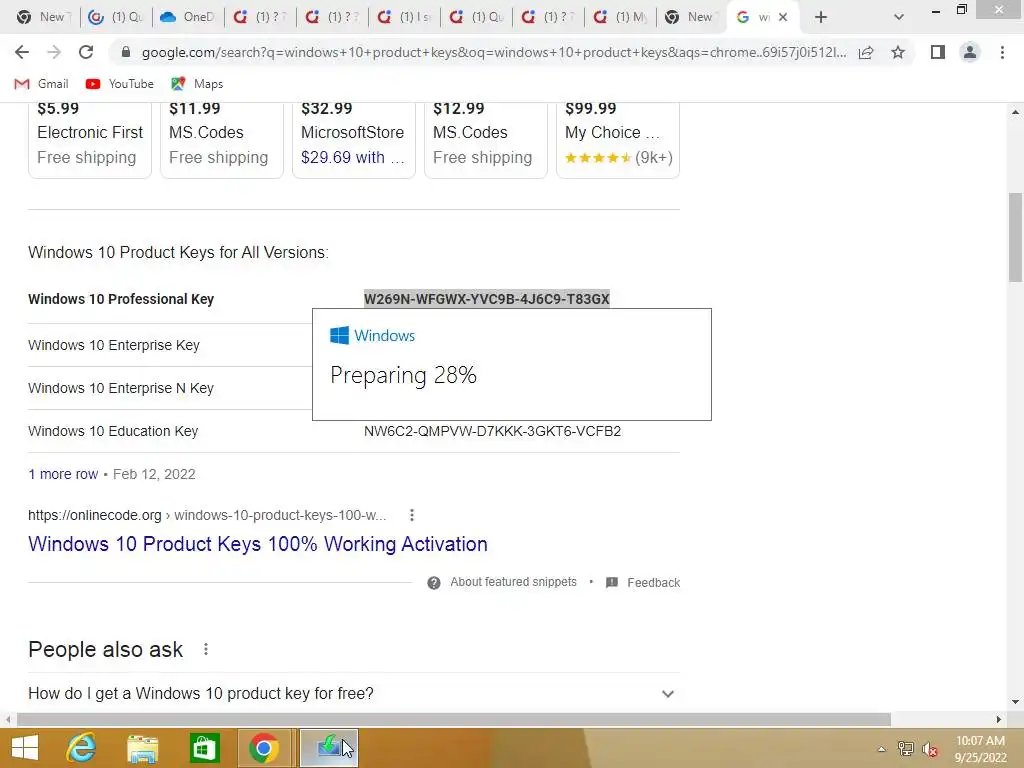Viewport: 1024px width, 768px height.
Task: Click the Windows setup installer taskbar icon
Action: (328, 748)
